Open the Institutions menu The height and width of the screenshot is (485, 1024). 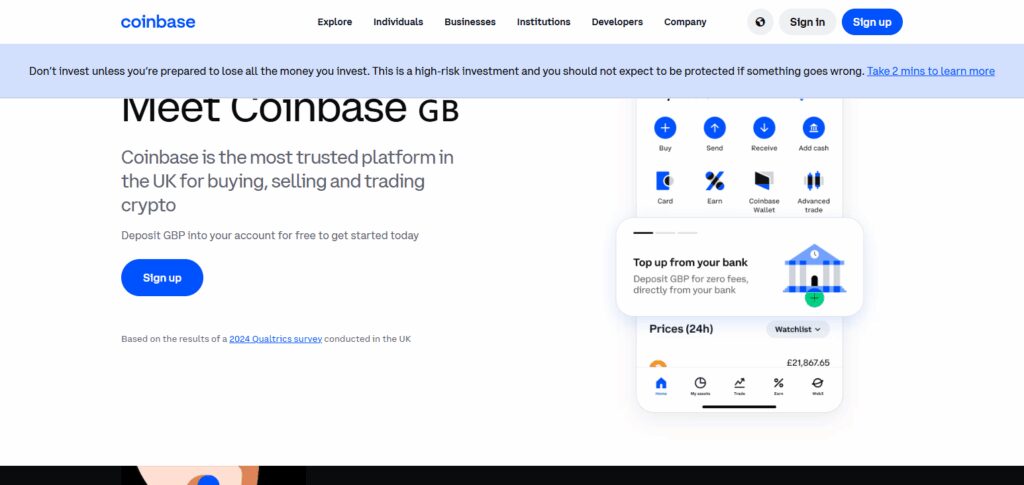(543, 22)
